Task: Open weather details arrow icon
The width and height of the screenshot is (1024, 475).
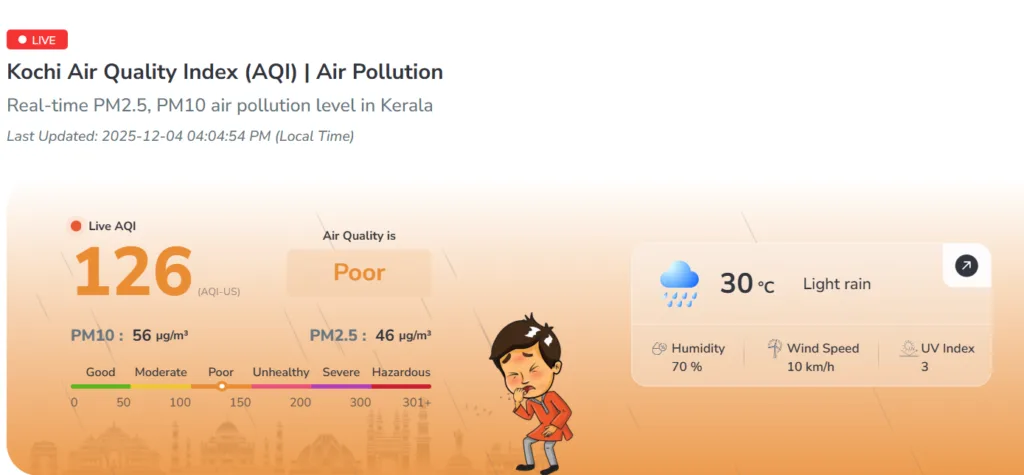Action: pyautogui.click(x=966, y=266)
